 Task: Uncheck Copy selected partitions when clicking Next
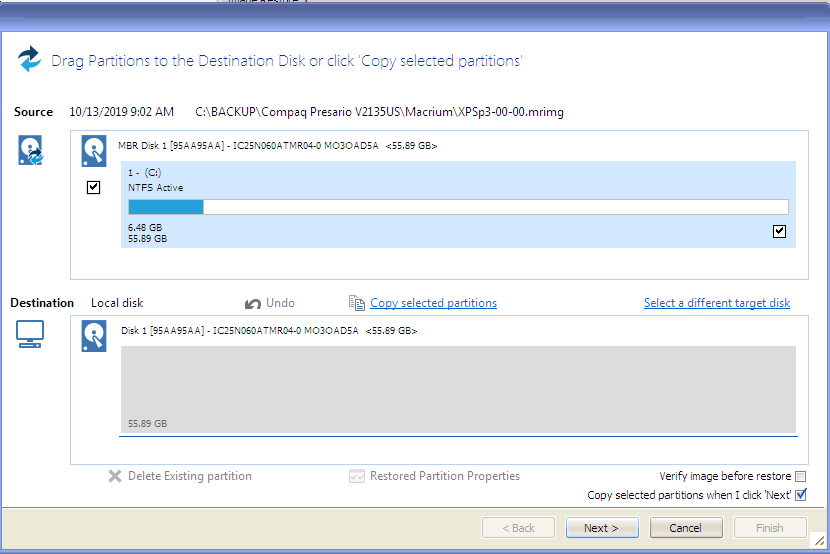801,495
